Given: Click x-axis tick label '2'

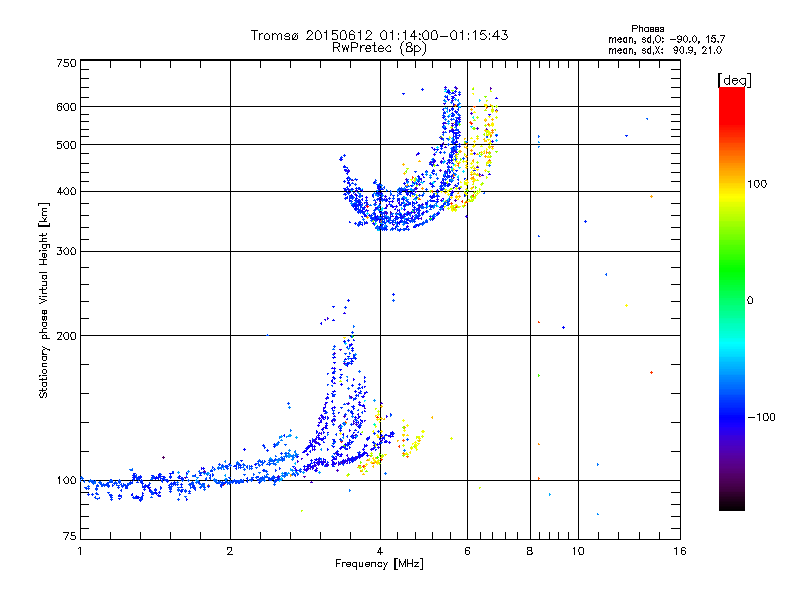Looking at the screenshot, I should (x=230, y=551).
